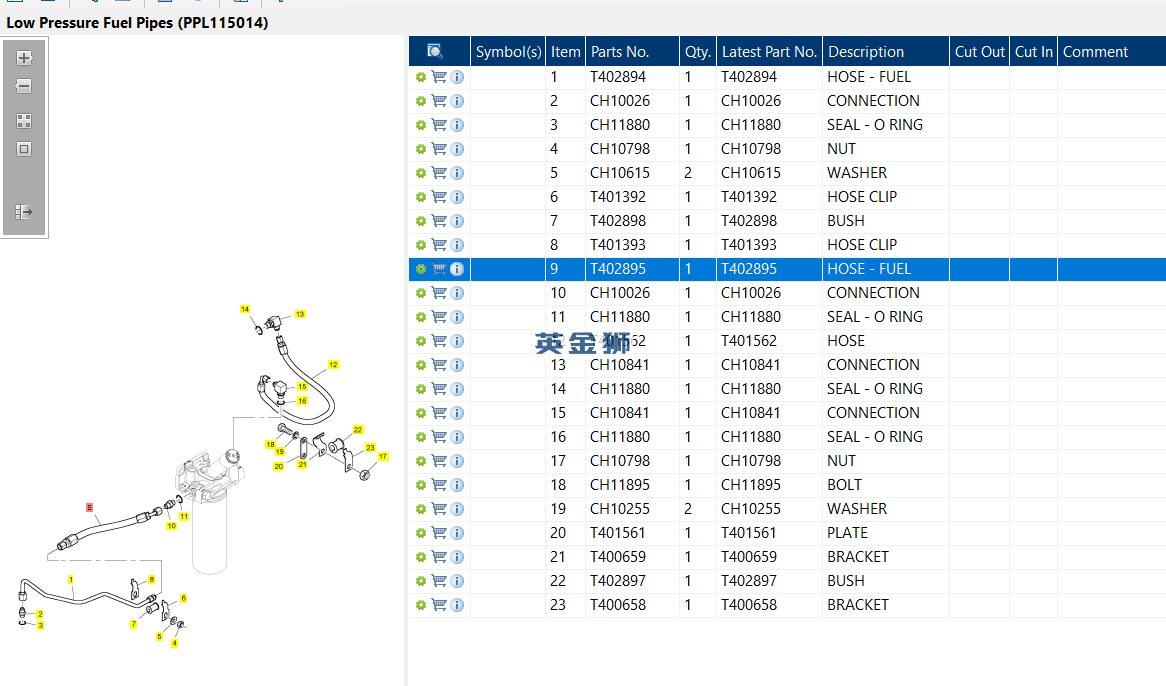Click gear icon for T401562 HOSE row
The width and height of the screenshot is (1166, 686).
click(421, 341)
